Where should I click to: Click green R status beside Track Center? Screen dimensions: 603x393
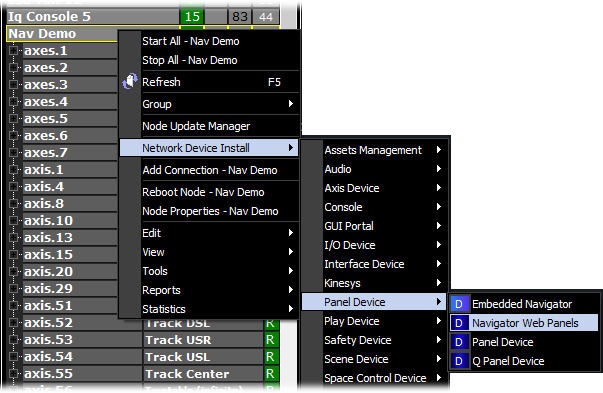point(271,373)
